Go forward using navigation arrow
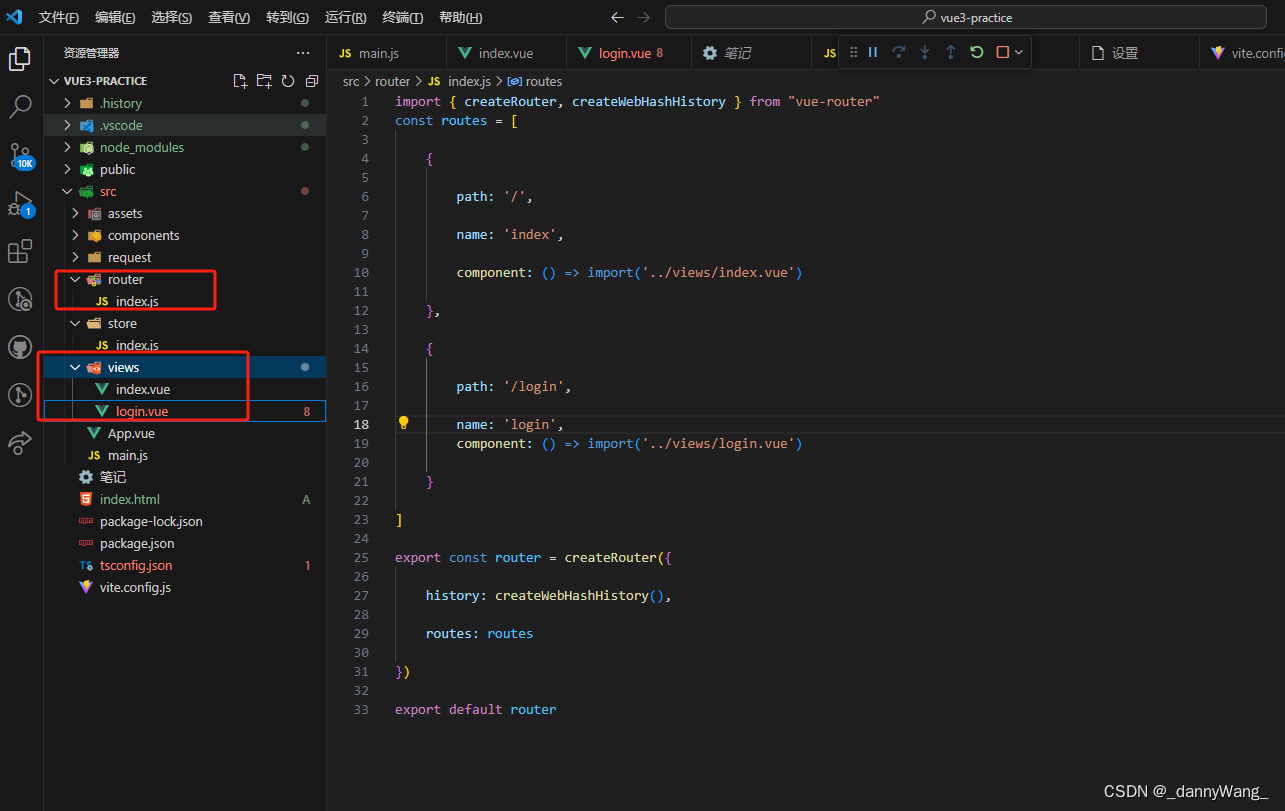This screenshot has height=811, width=1285. click(x=643, y=17)
